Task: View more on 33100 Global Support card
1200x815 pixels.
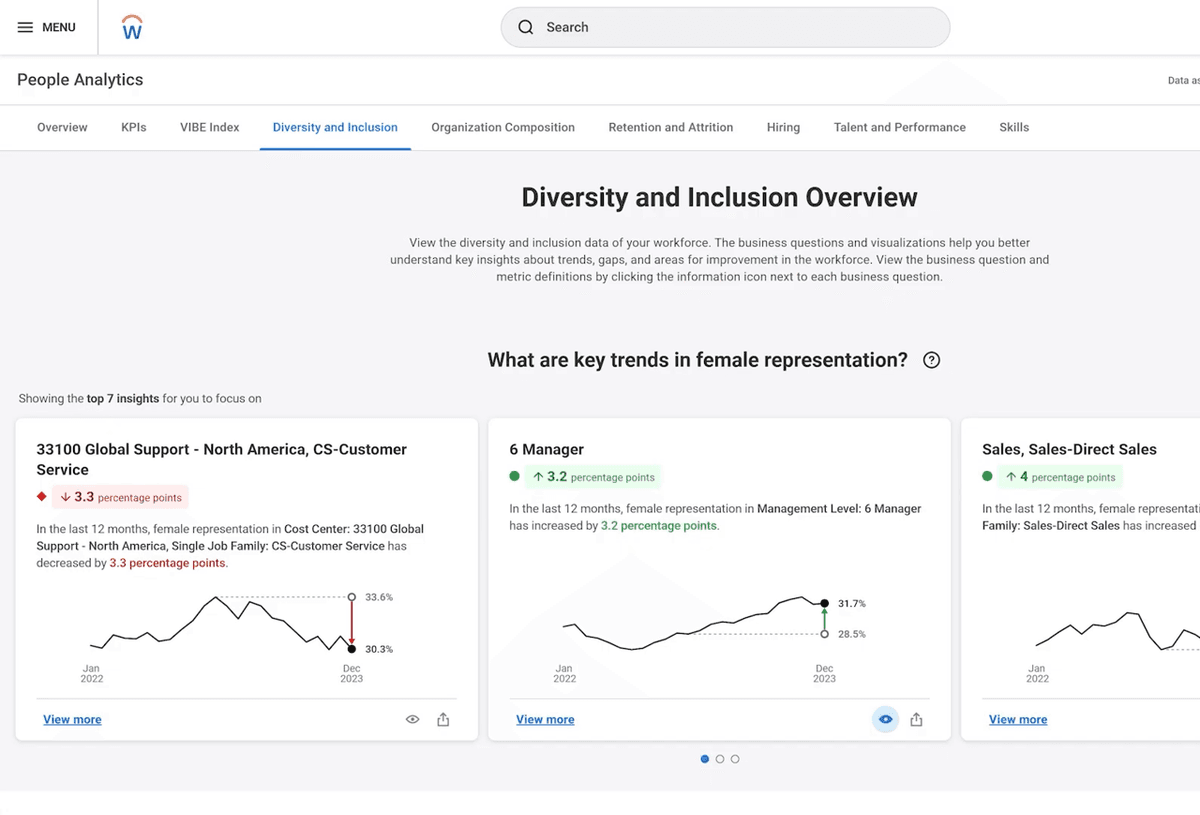Action: [x=72, y=719]
